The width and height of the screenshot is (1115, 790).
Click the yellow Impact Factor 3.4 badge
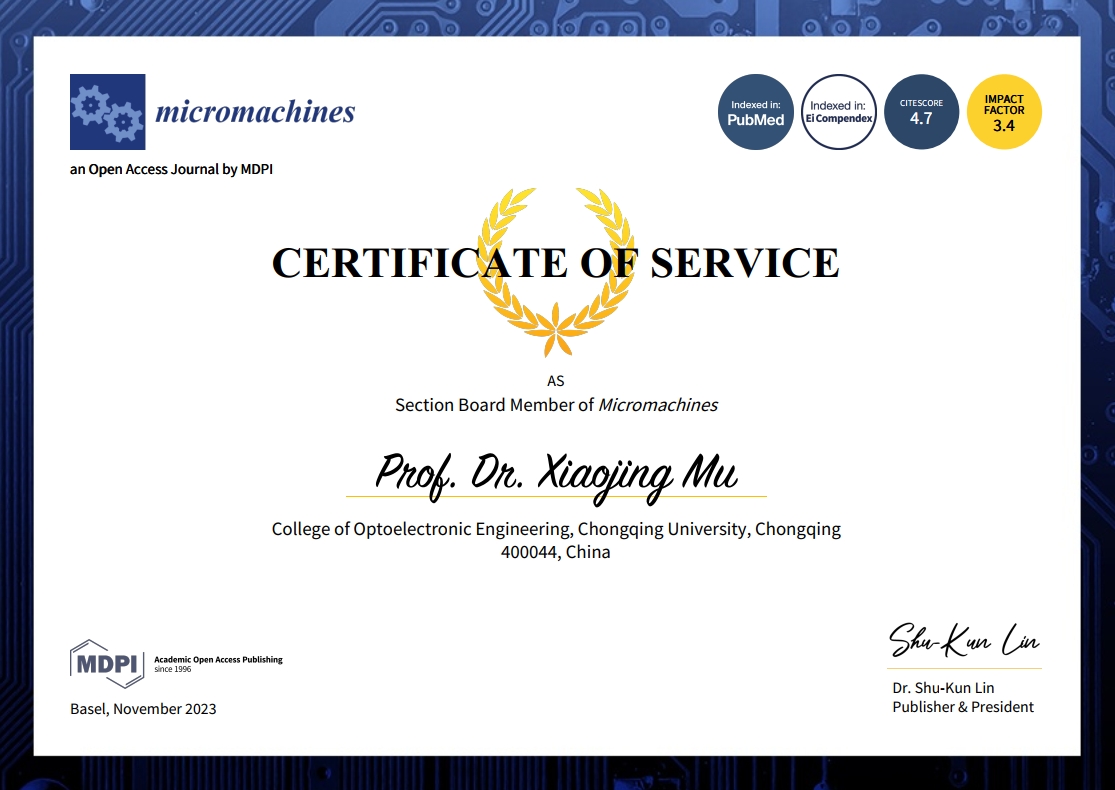click(1003, 112)
